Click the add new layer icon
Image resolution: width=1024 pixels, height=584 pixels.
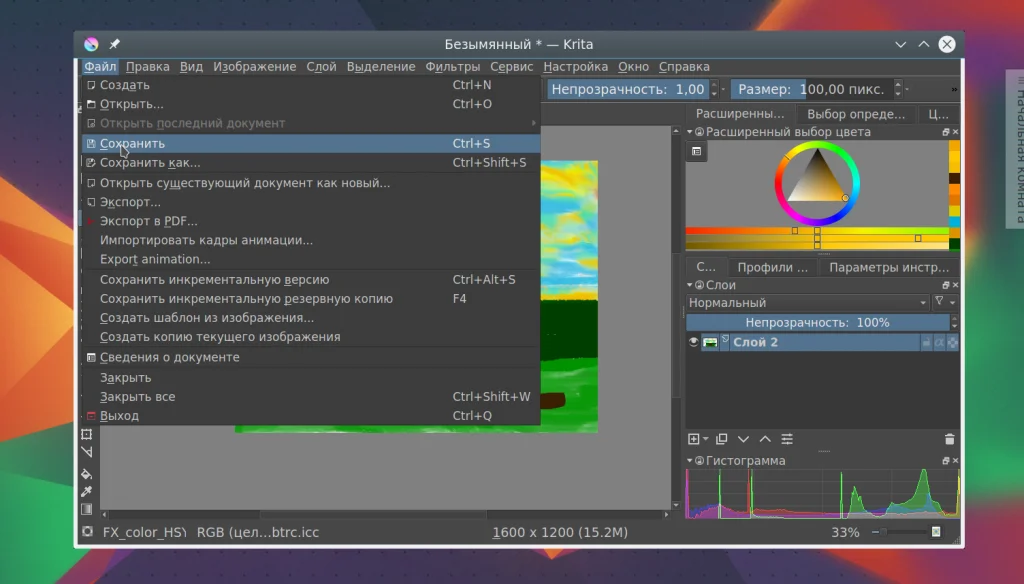coord(694,439)
